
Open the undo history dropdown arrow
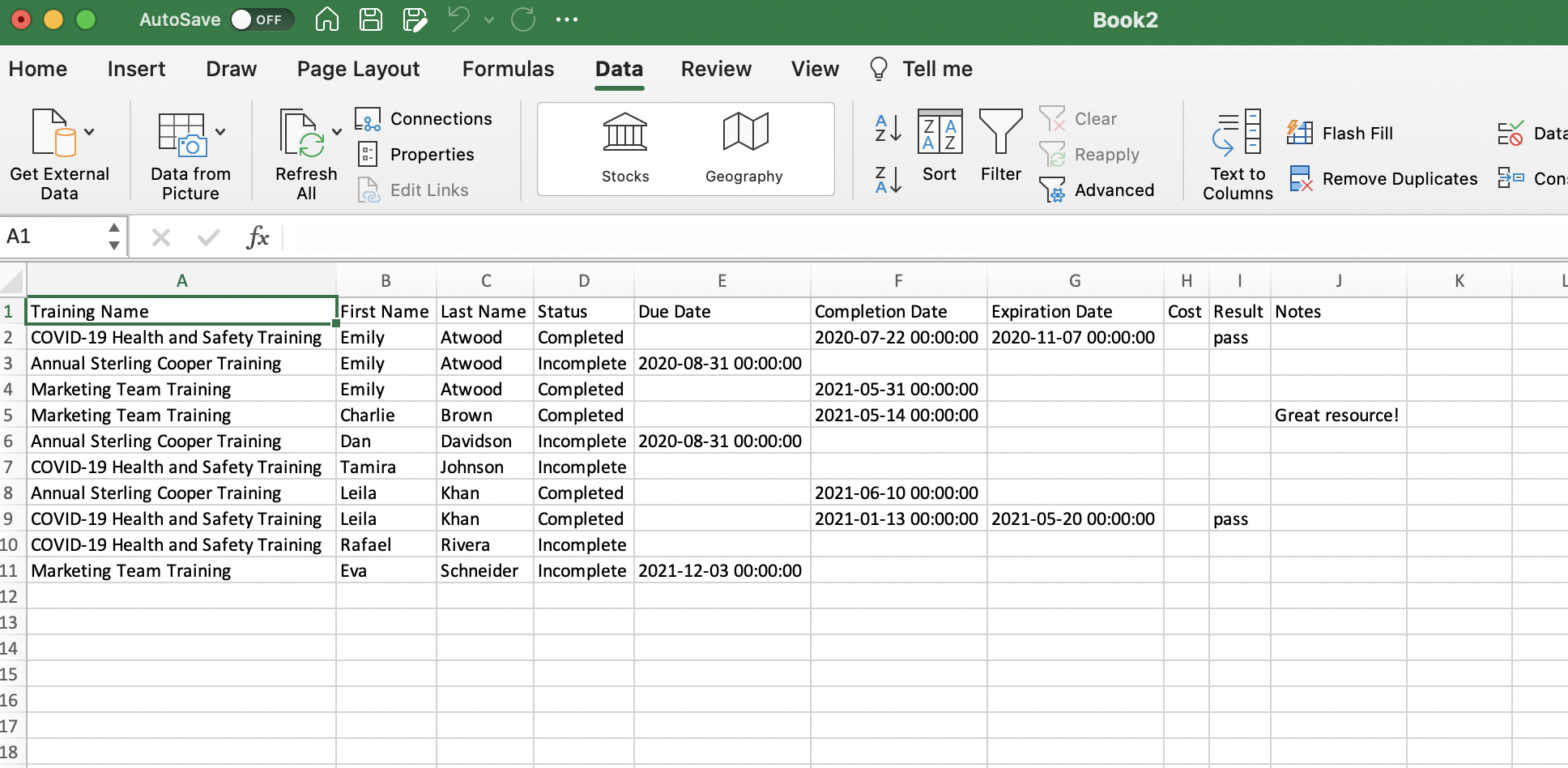(489, 19)
